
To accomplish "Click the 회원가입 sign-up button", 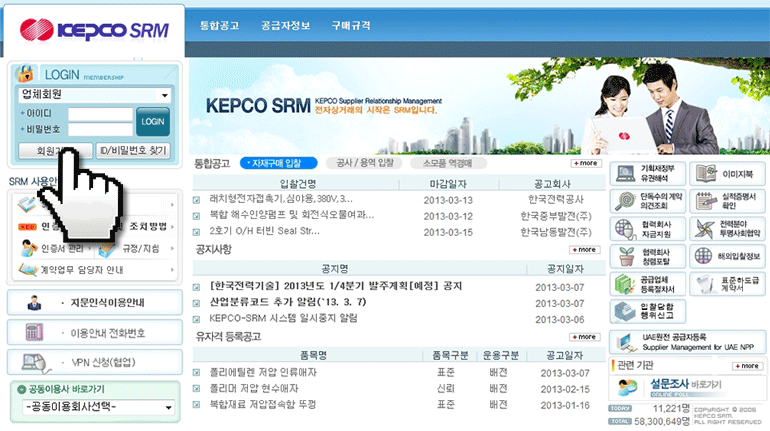I will click(x=55, y=150).
